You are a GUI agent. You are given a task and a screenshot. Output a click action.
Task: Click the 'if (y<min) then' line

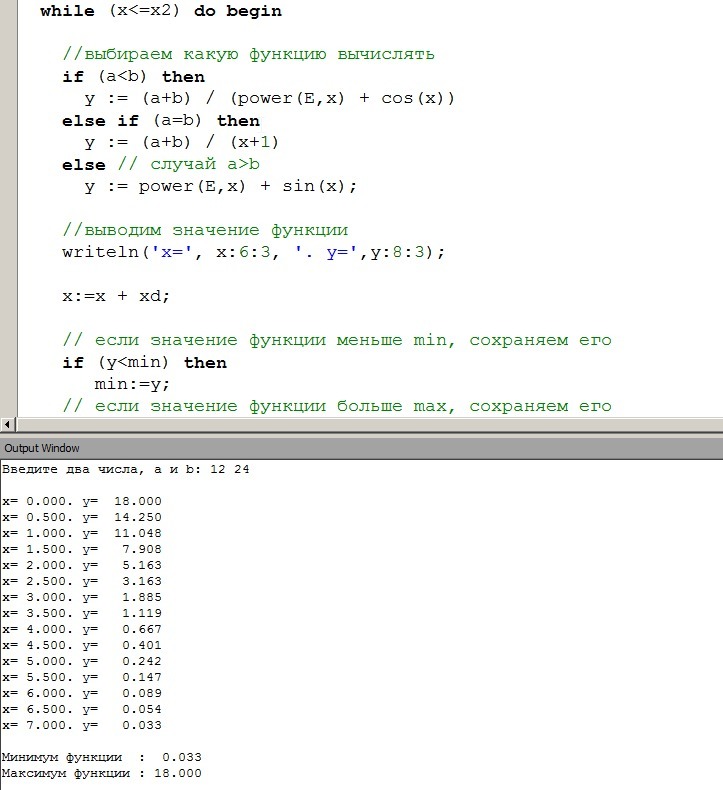[x=144, y=363]
